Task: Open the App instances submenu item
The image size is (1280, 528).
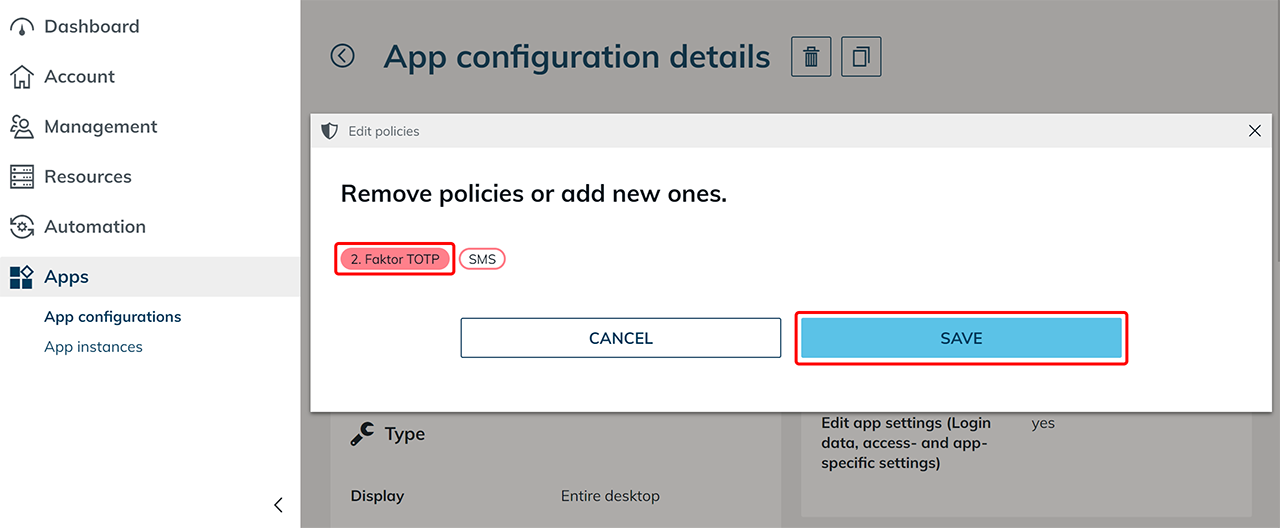Action: tap(93, 347)
